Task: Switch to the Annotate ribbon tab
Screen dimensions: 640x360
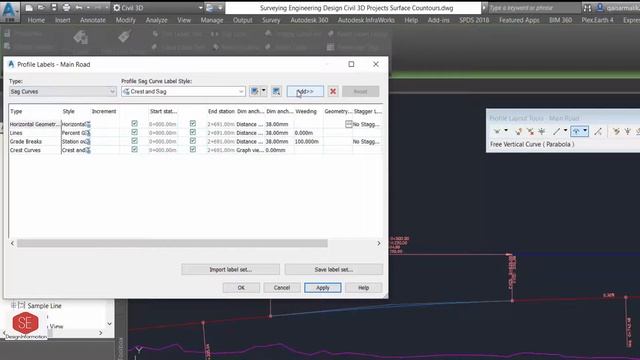Action: 93,20
